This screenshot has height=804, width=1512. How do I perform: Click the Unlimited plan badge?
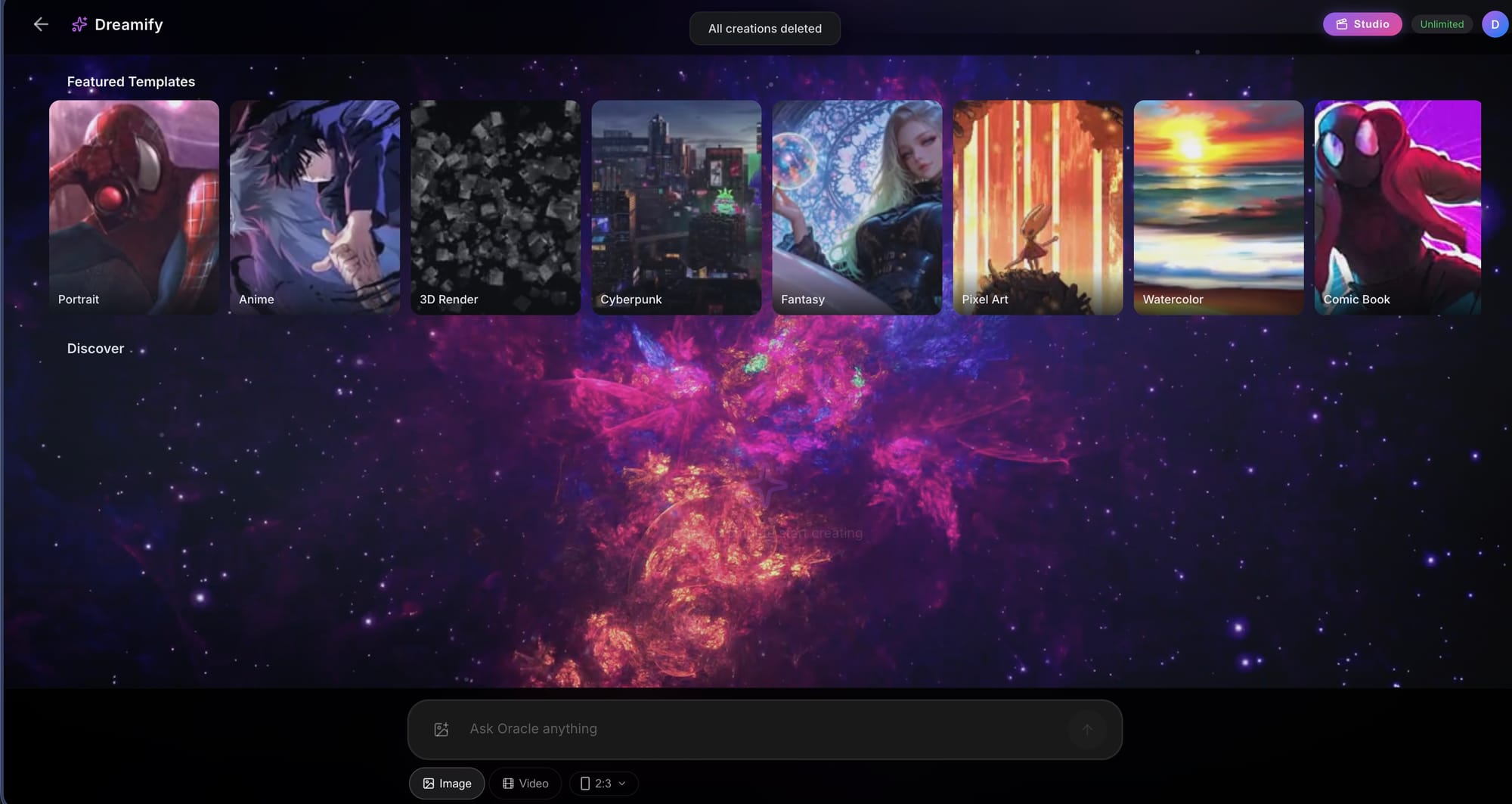click(x=1442, y=24)
